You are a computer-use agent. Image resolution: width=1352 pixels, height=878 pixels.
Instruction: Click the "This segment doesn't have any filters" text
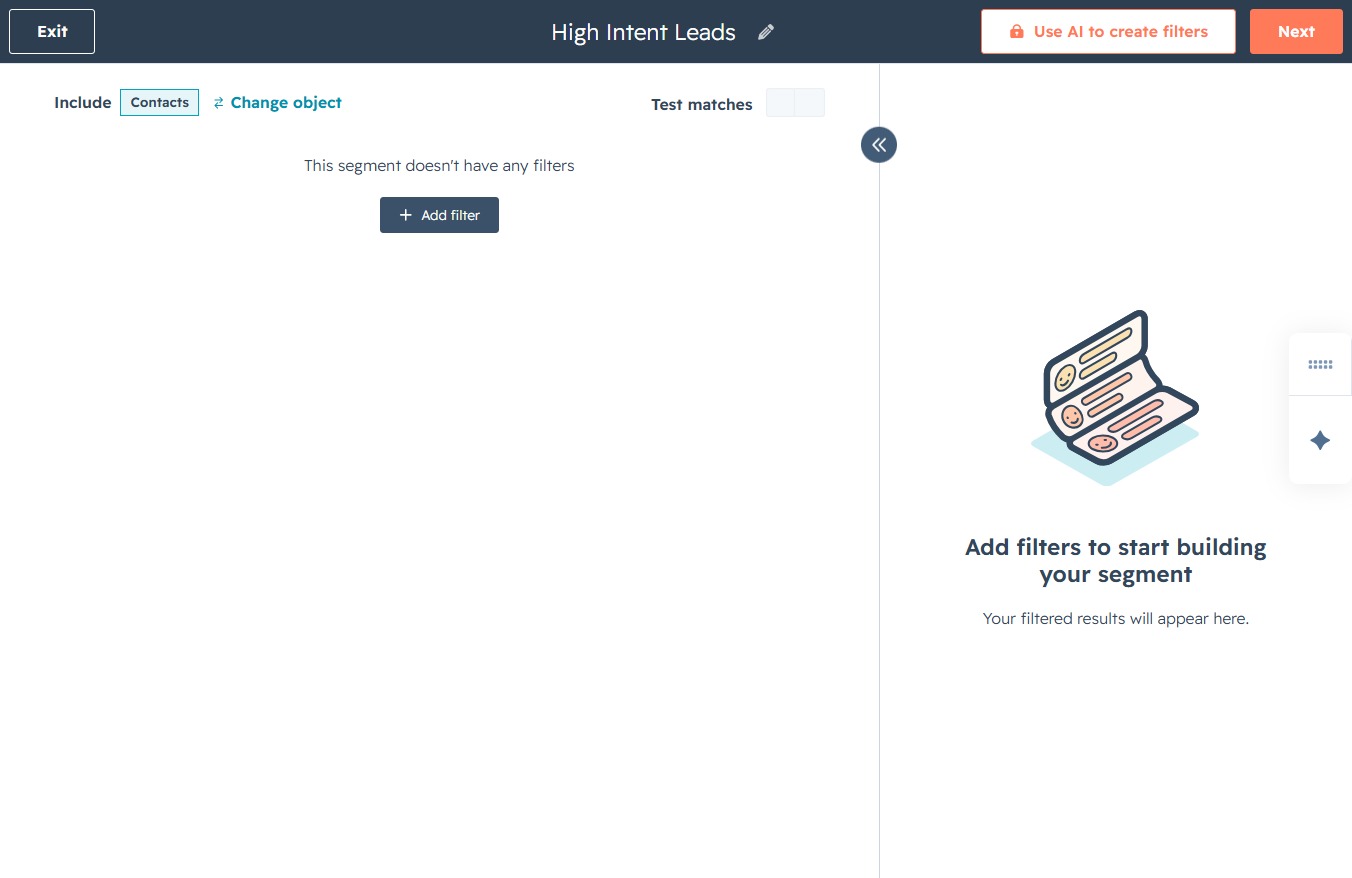439,165
